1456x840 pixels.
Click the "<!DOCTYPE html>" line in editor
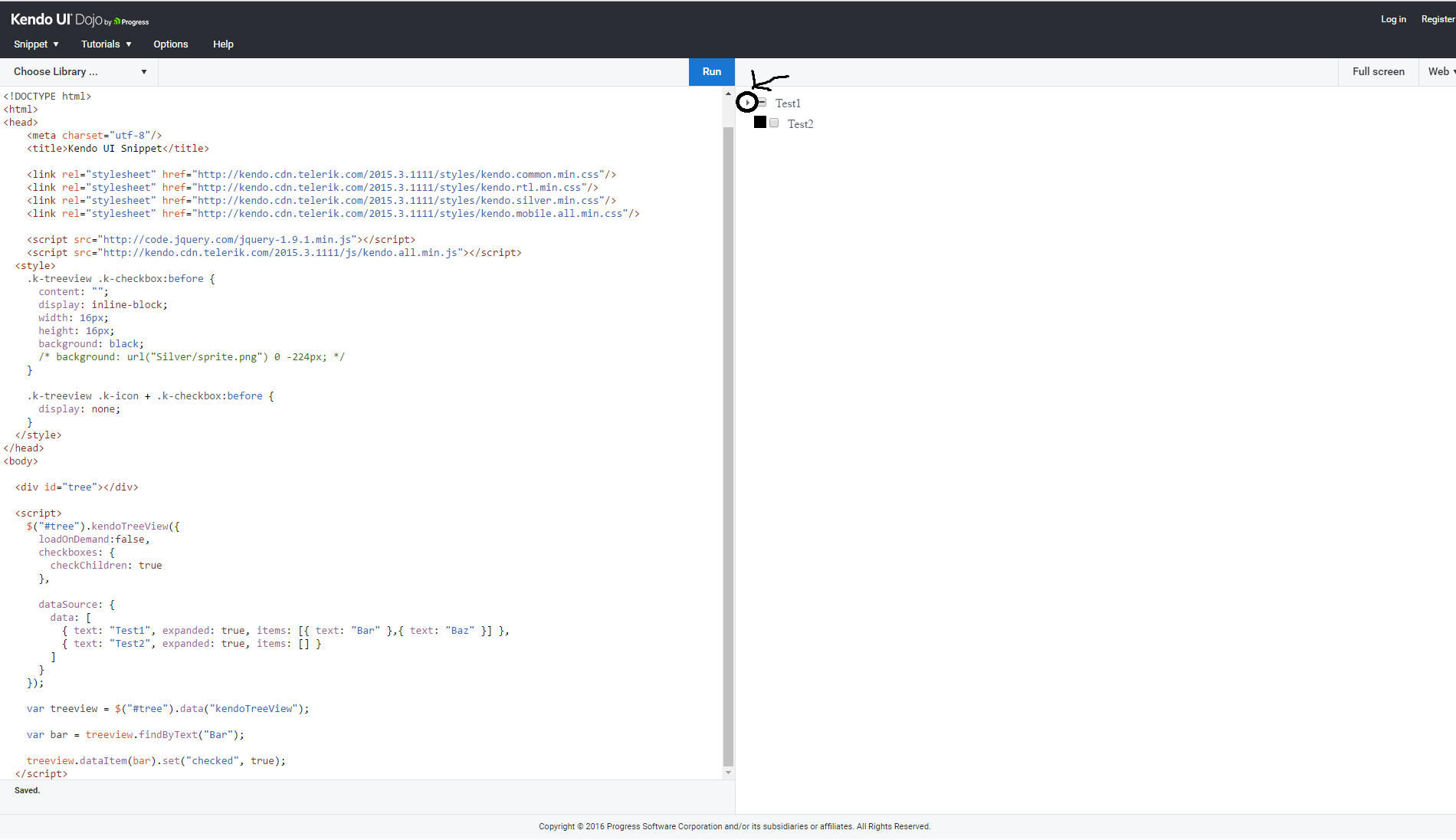coord(48,97)
